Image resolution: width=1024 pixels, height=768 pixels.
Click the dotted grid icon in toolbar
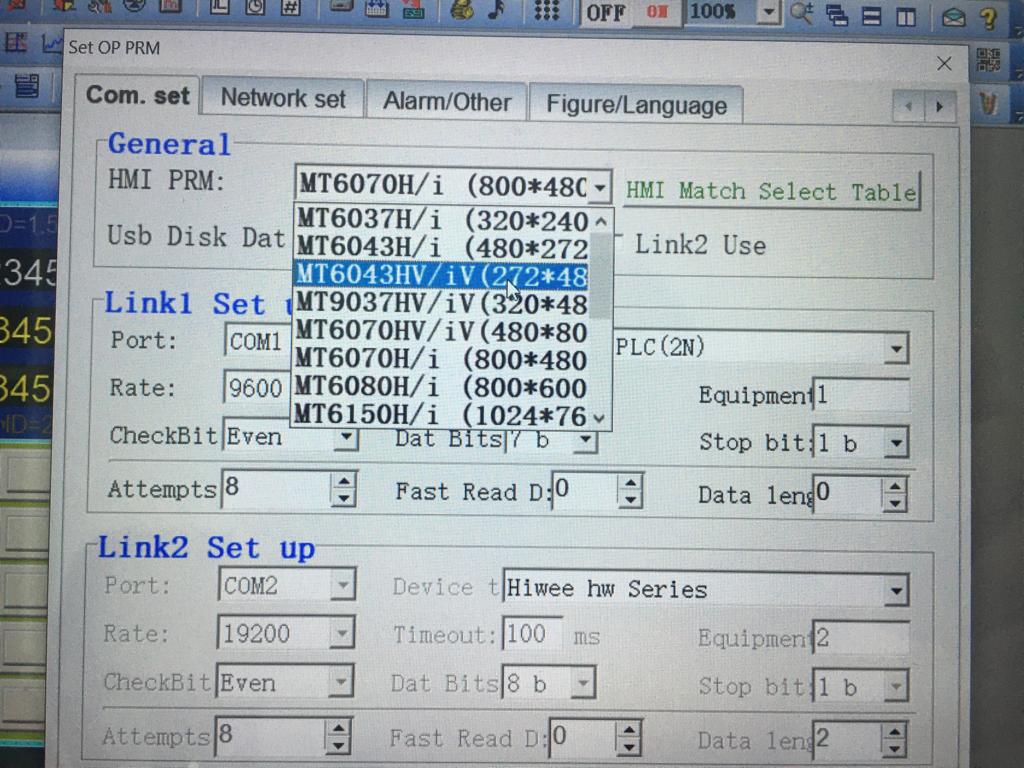[546, 10]
